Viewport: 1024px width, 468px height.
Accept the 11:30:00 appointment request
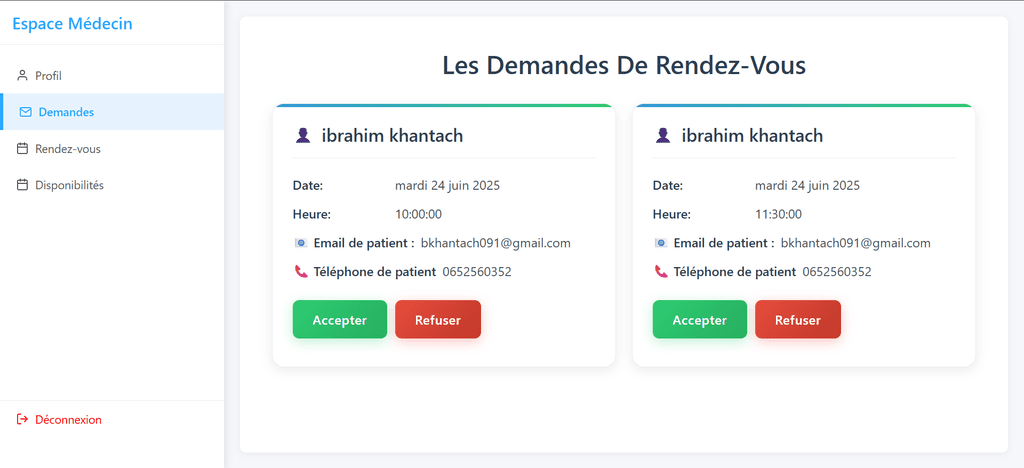point(699,320)
